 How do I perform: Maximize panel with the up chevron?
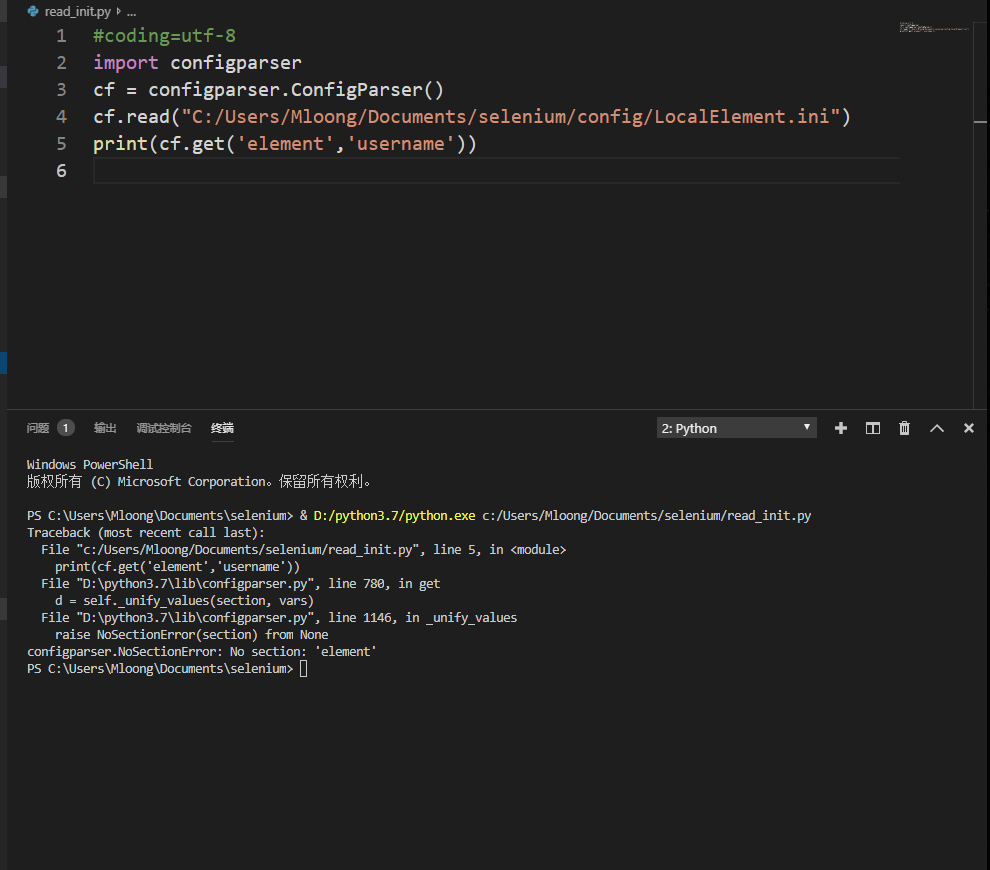click(937, 428)
